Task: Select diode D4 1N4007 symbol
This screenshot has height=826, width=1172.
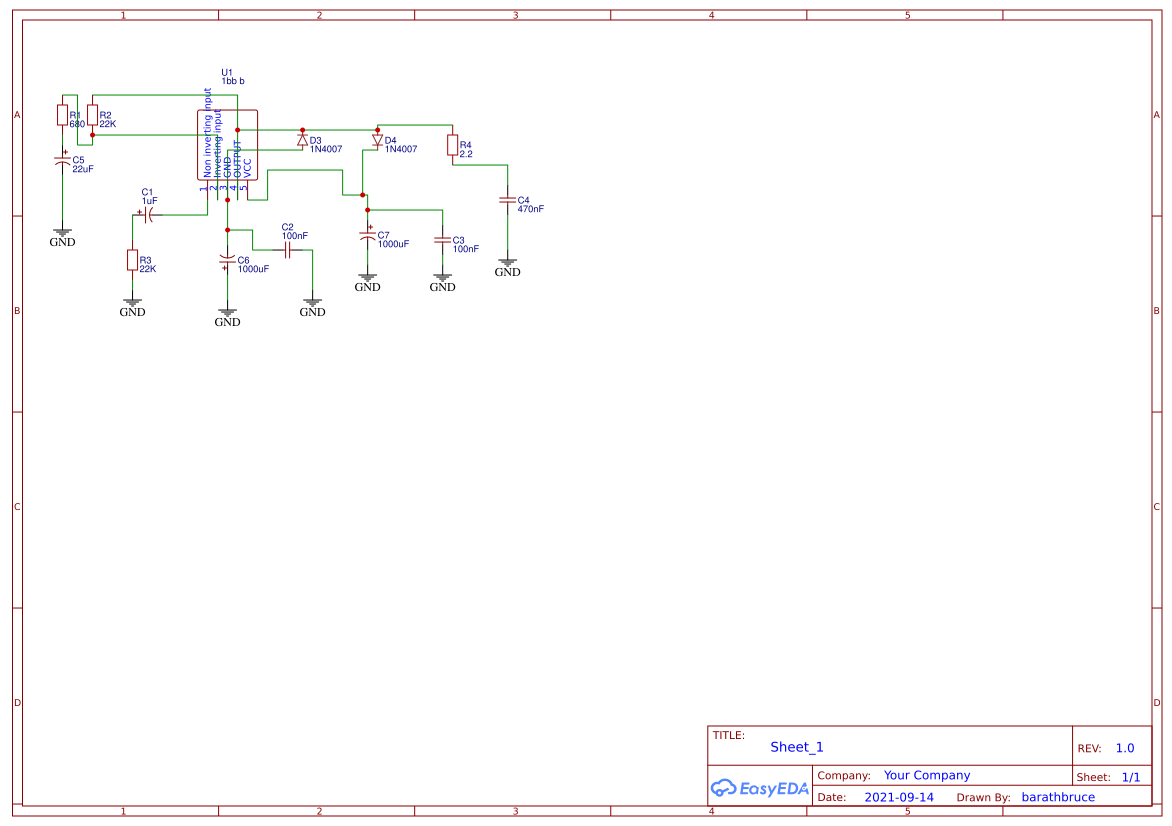Action: point(378,139)
